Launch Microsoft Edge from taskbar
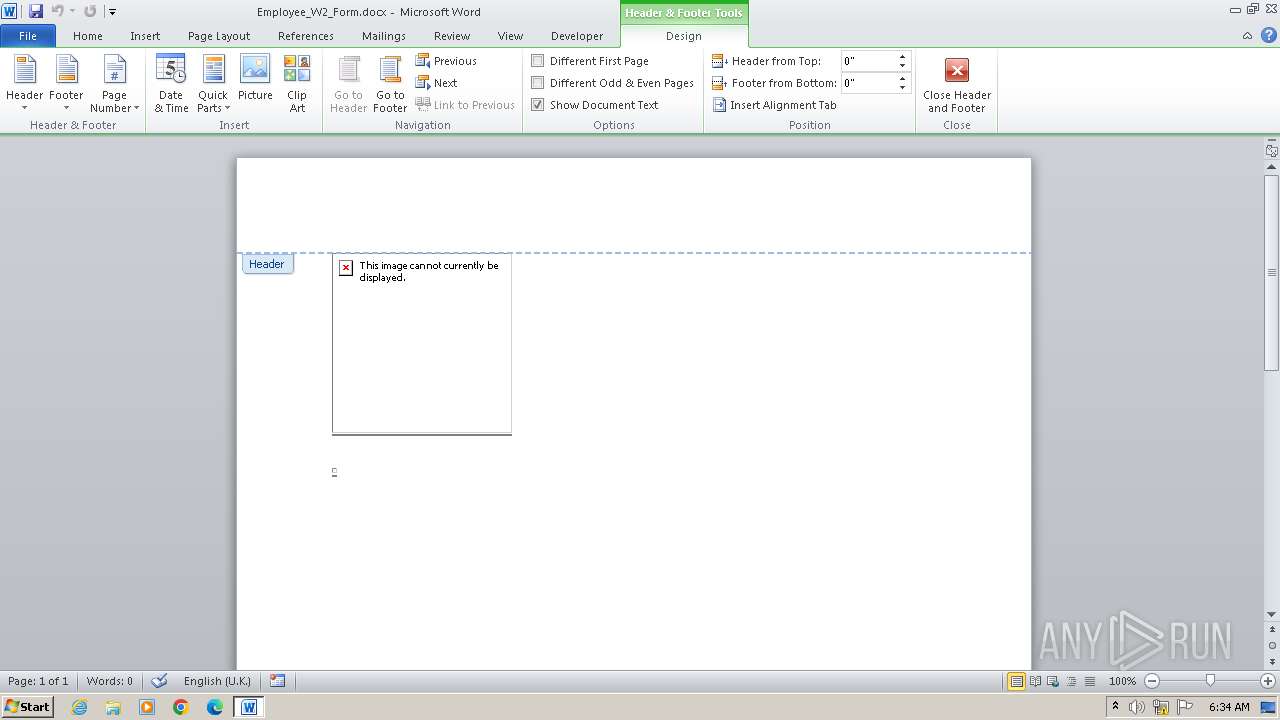Image resolution: width=1280 pixels, height=720 pixels. [x=215, y=707]
